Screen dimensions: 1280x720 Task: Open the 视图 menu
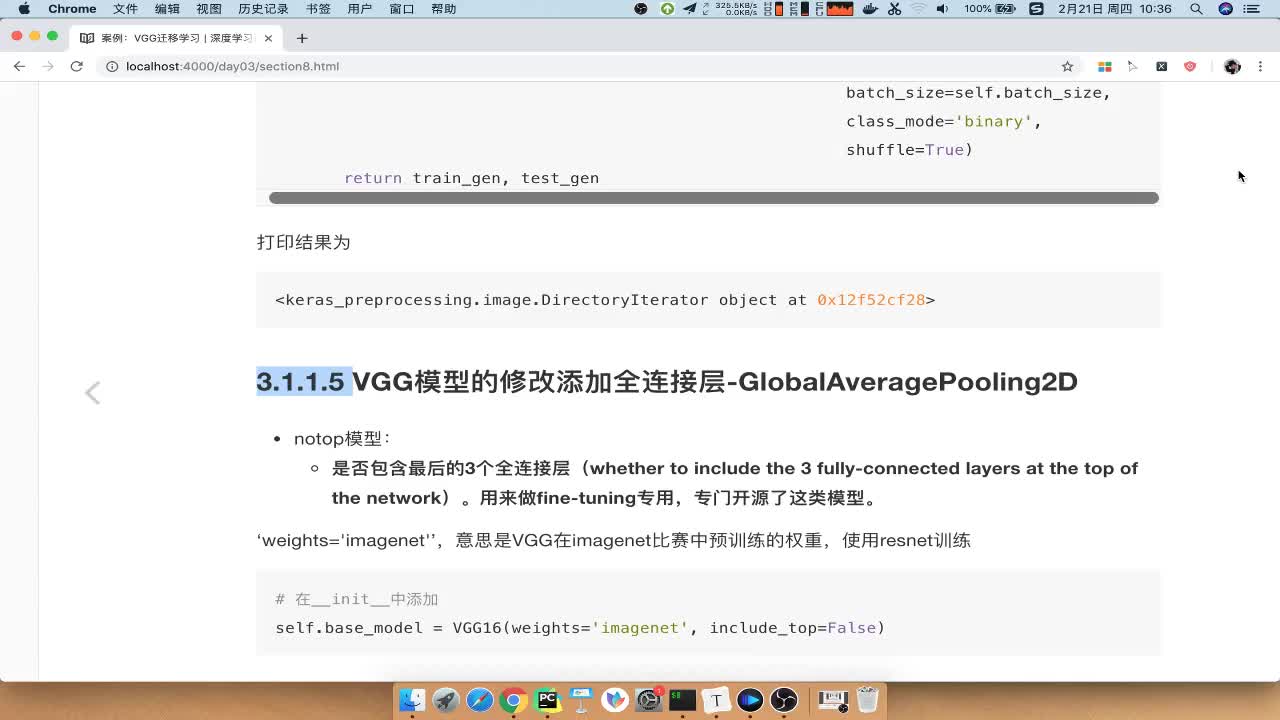click(209, 9)
